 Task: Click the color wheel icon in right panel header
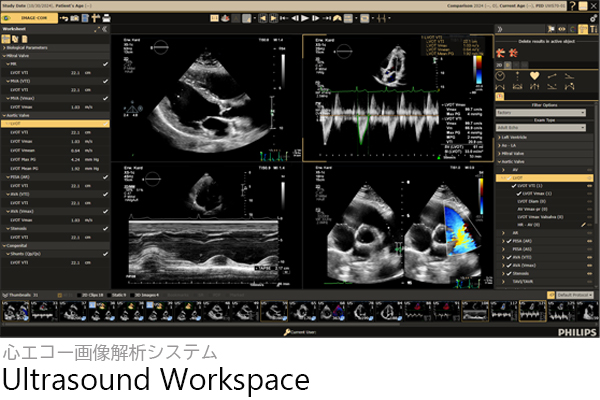pos(572,29)
